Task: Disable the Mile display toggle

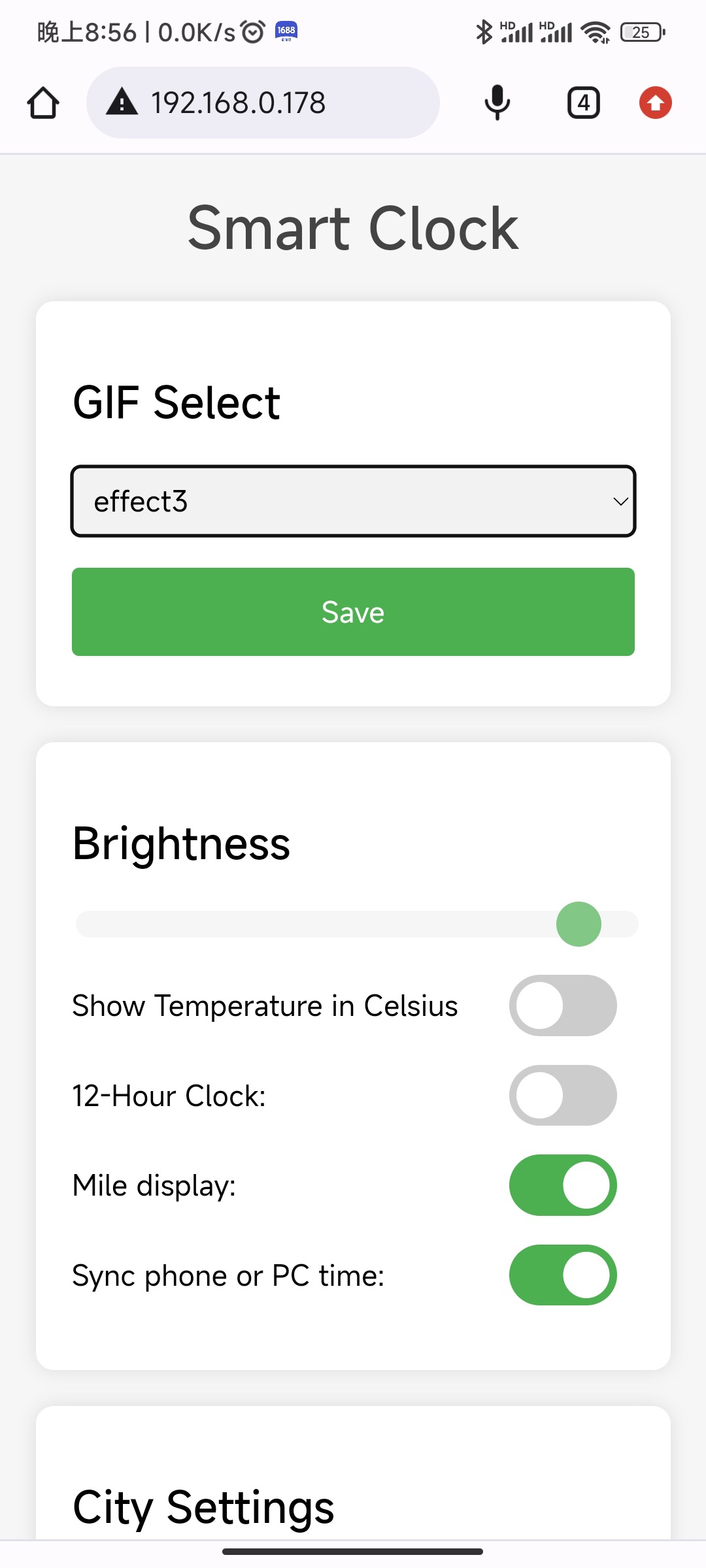Action: (x=563, y=1185)
